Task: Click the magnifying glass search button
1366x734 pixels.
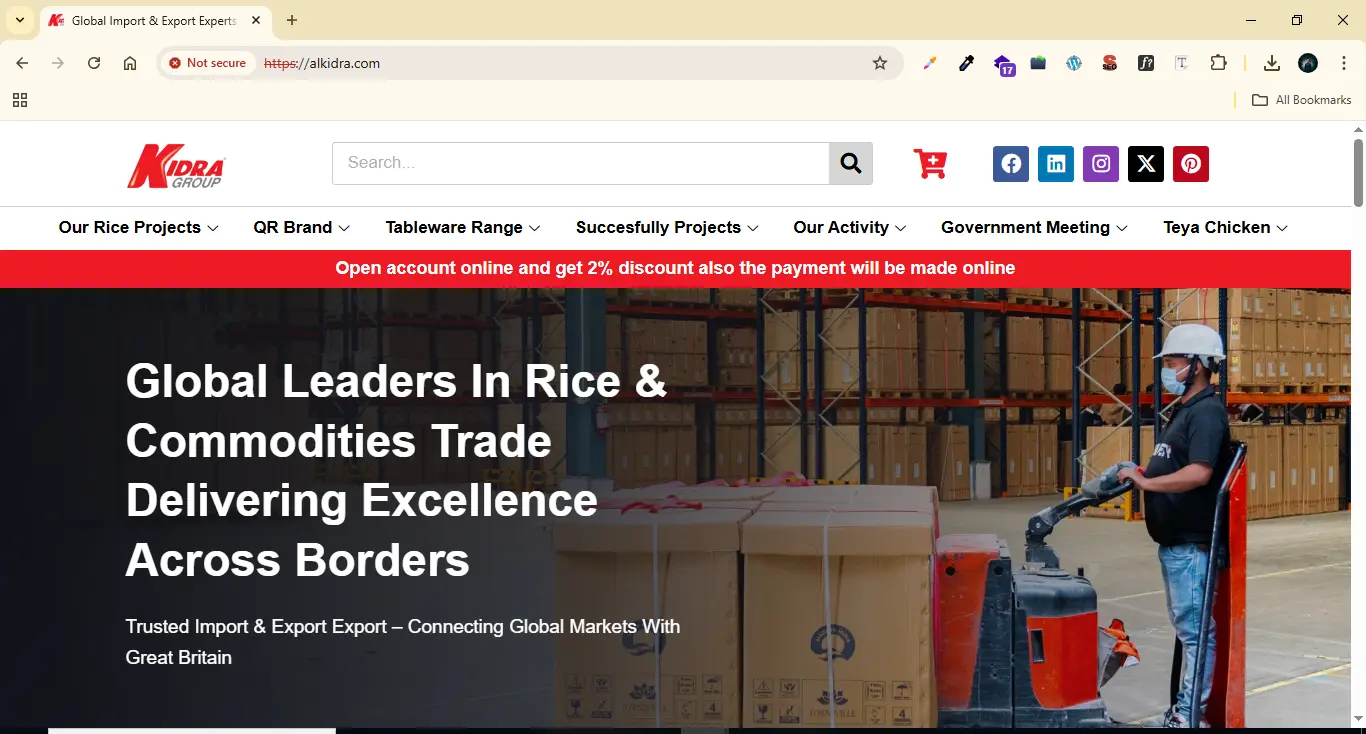Action: click(x=850, y=163)
